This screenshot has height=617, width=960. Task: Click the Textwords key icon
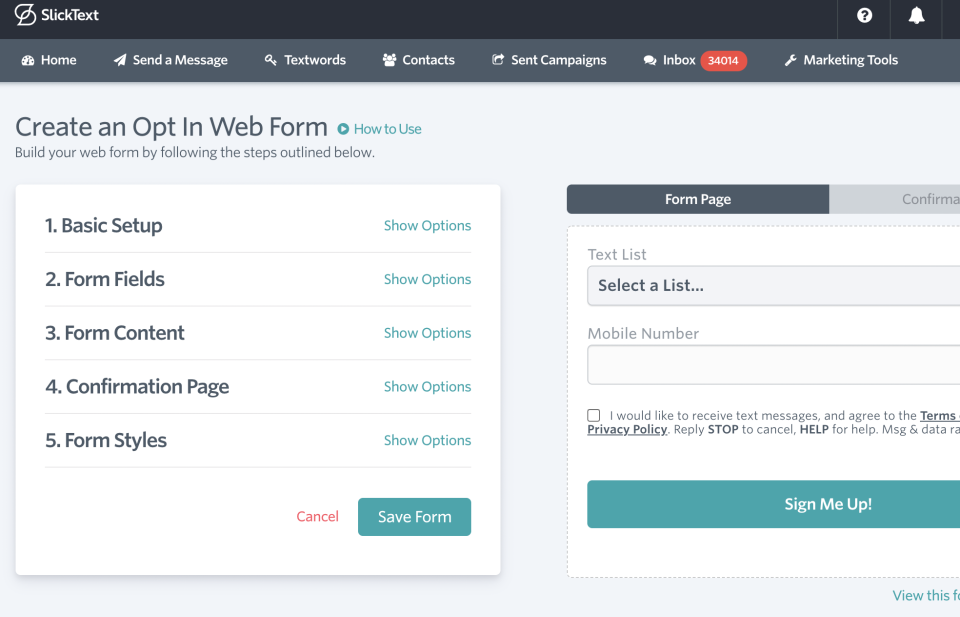(x=270, y=60)
